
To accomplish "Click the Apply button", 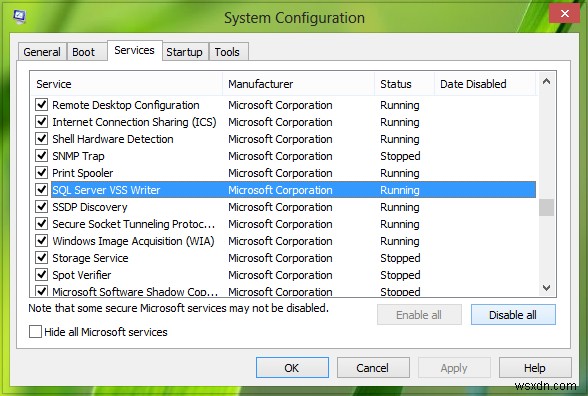I will (x=454, y=368).
